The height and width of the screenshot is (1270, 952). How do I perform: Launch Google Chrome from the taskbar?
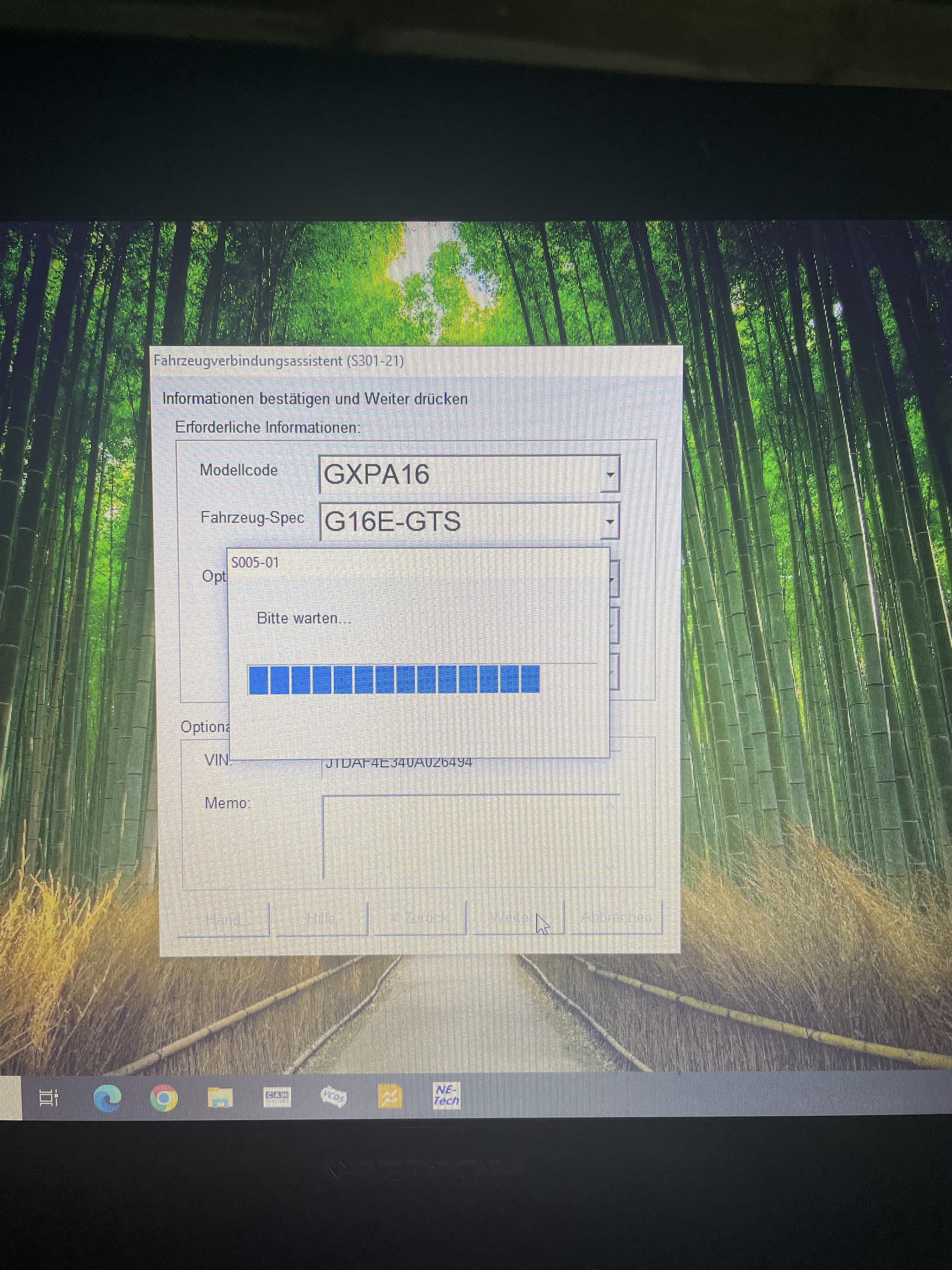[x=163, y=1098]
